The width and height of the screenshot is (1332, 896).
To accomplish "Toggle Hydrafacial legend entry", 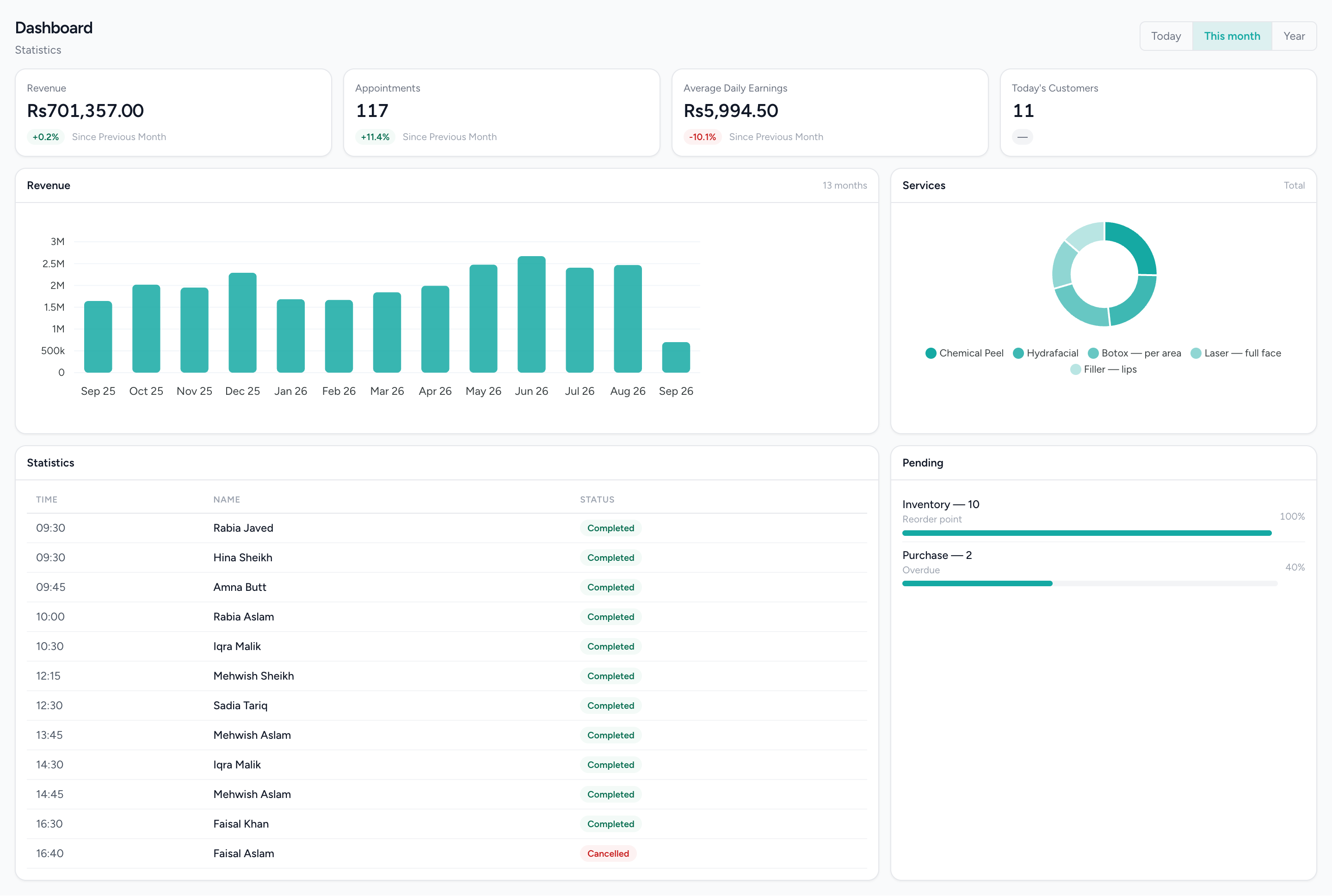I will click(x=1046, y=353).
